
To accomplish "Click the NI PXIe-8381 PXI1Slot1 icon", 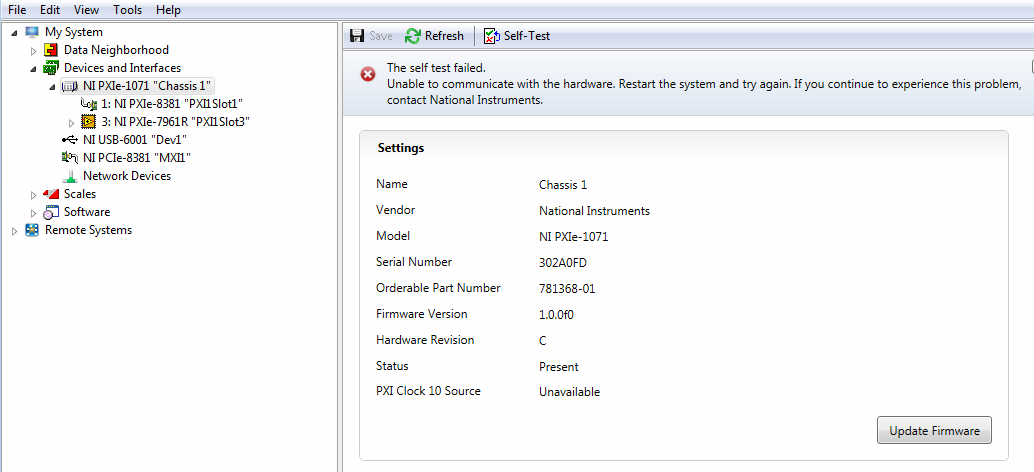I will point(88,103).
